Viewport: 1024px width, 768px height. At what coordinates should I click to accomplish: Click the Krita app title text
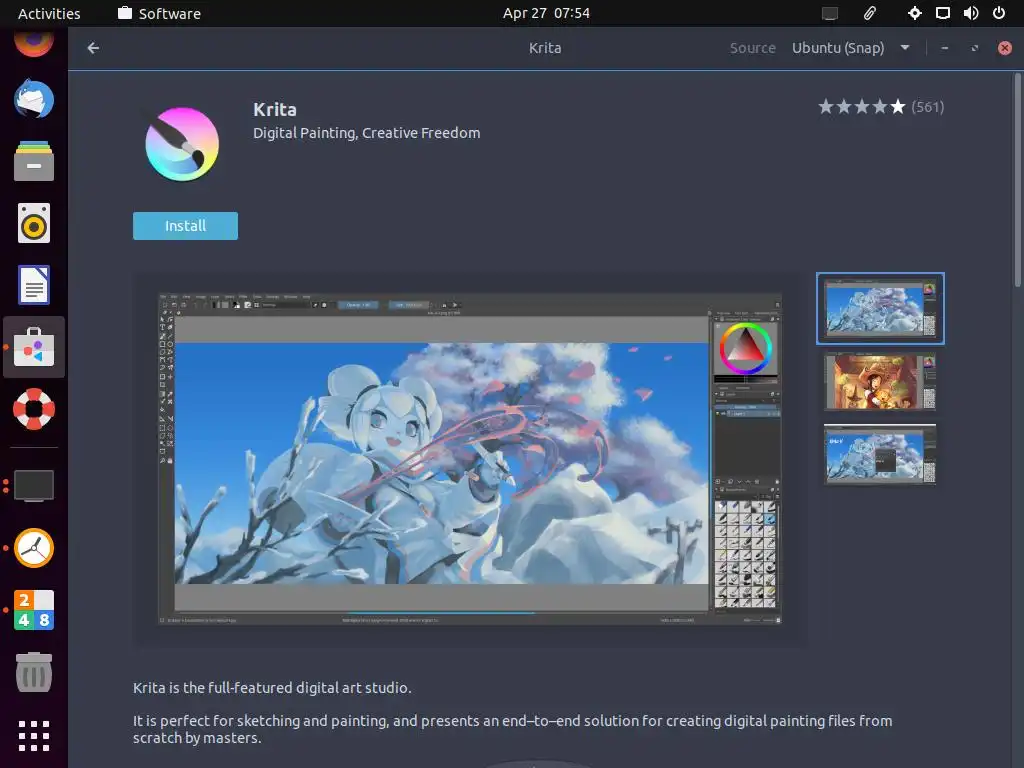275,109
